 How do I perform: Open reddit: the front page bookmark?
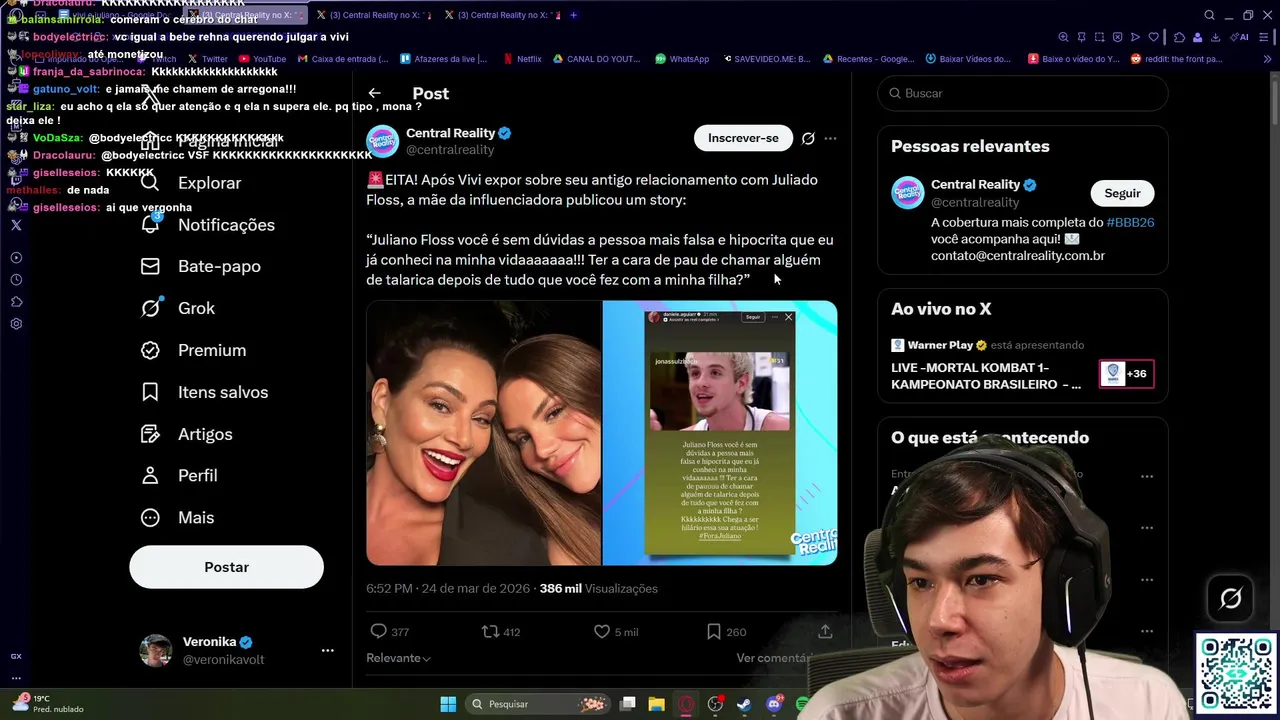click(x=1176, y=59)
